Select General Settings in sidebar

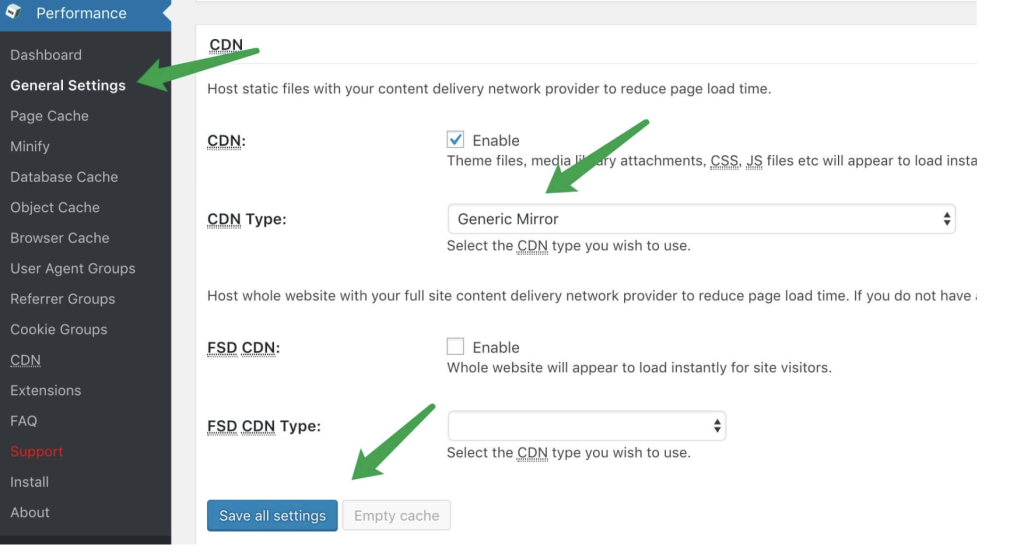click(68, 86)
